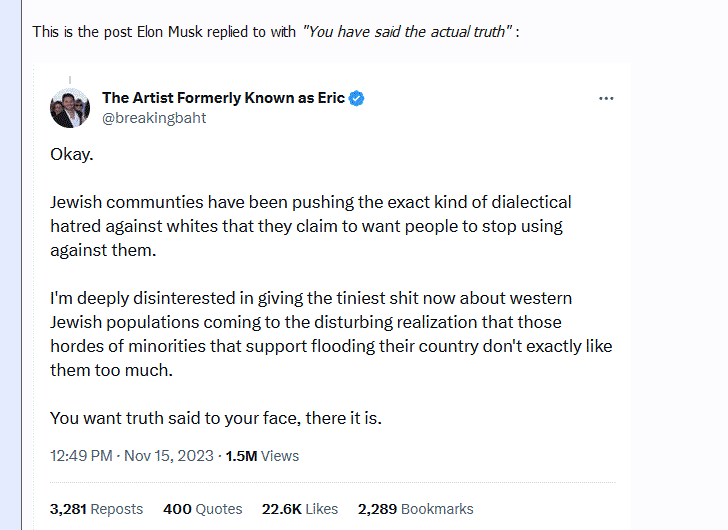Screen dimensions: 728x530
Task: View the 1.5M Views analytics count
Action: tap(262, 455)
